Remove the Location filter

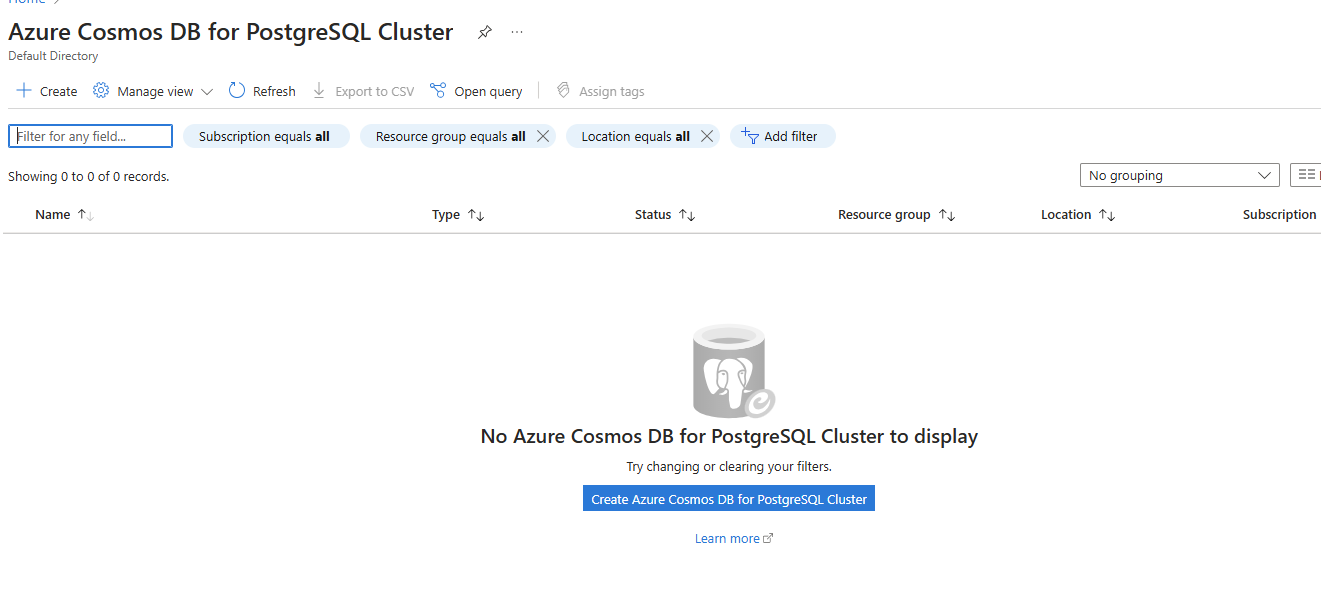click(x=707, y=136)
